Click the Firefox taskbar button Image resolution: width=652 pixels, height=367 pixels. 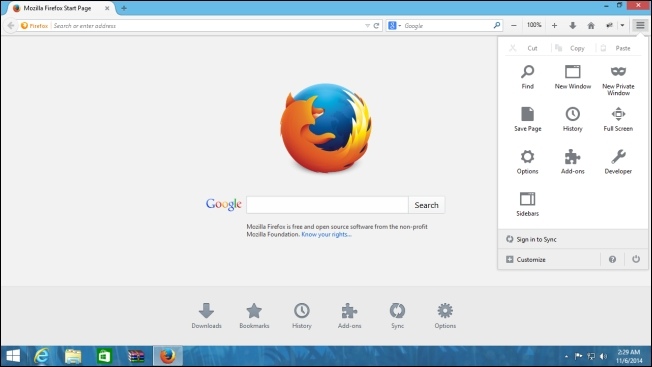[x=168, y=356]
